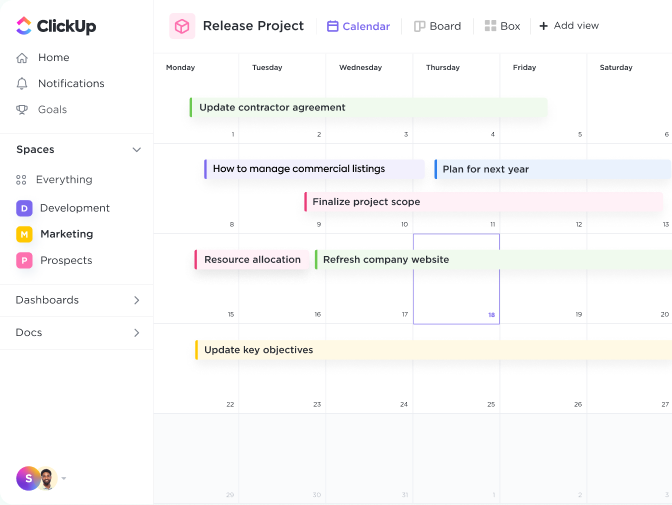Image resolution: width=672 pixels, height=505 pixels.
Task: Click the Release Project cube icon
Action: click(x=182, y=26)
